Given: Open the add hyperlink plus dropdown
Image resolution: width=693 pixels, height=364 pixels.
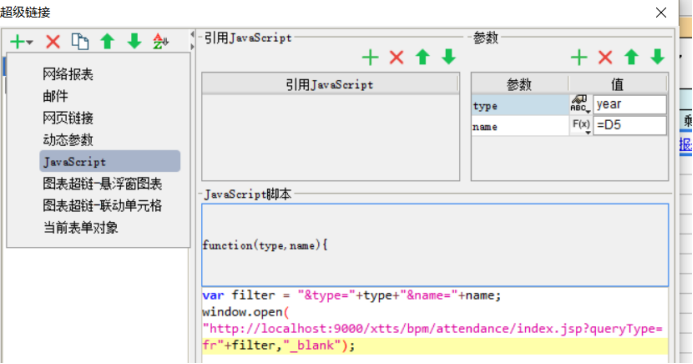Looking at the screenshot, I should pyautogui.click(x=21, y=42).
